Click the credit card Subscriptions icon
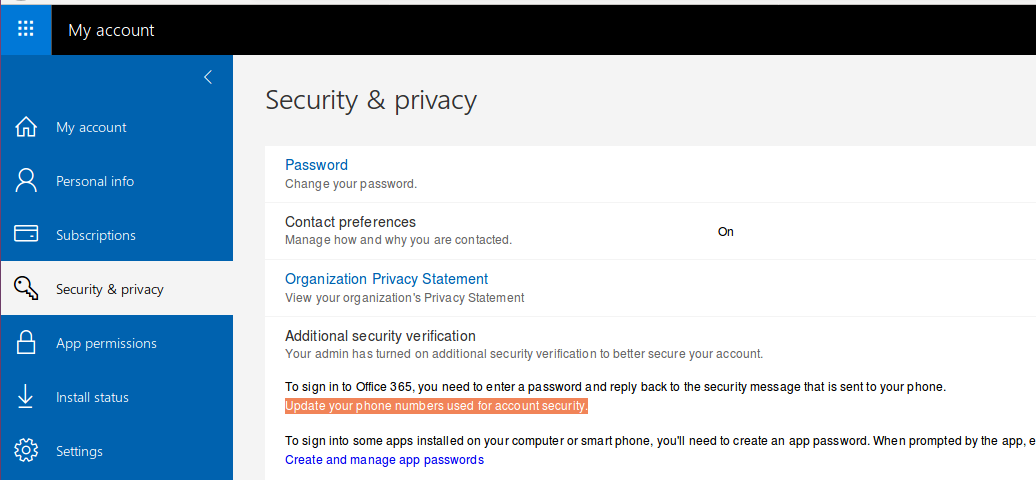The width and height of the screenshot is (1036, 480). pos(26,235)
